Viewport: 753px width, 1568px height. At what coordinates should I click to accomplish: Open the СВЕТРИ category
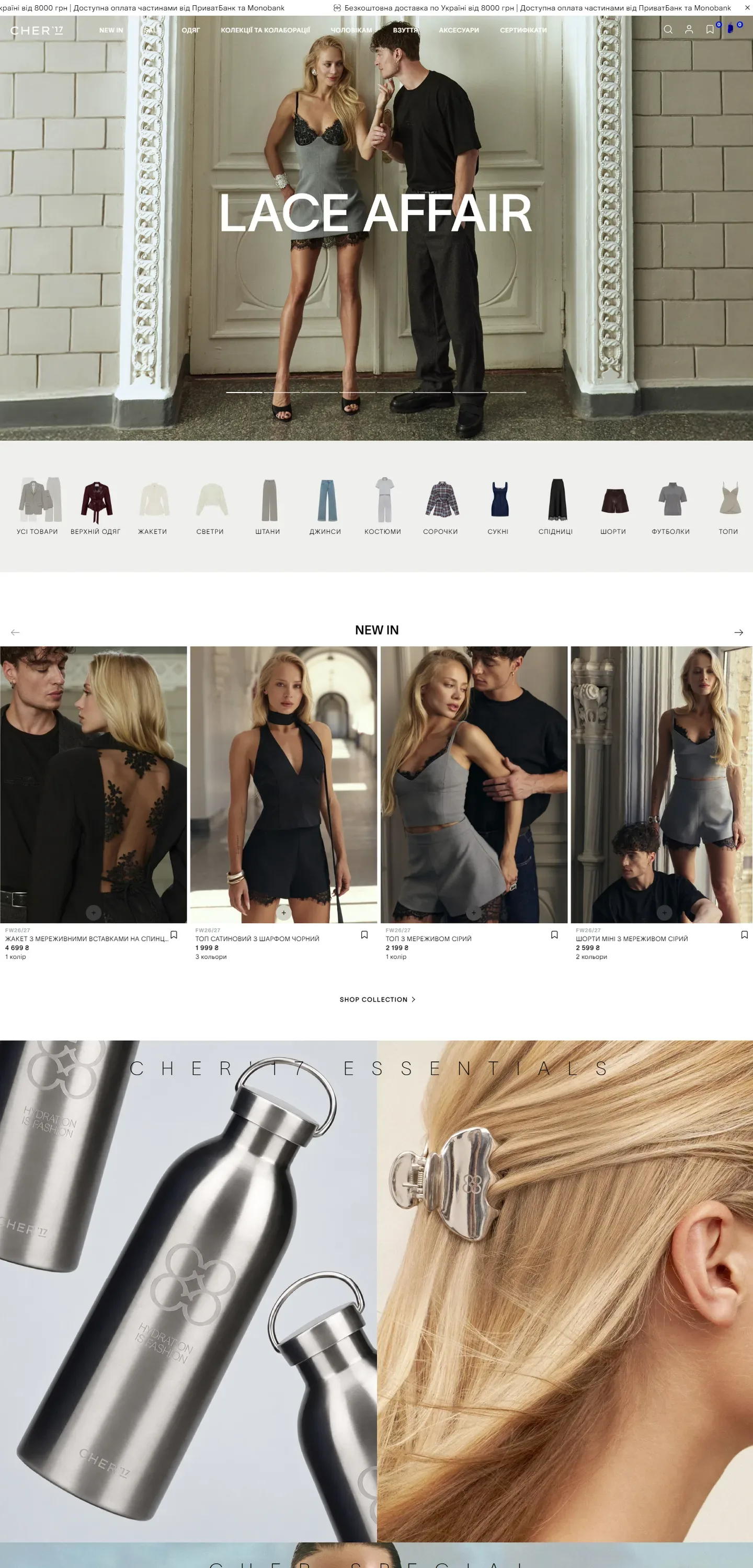210,506
